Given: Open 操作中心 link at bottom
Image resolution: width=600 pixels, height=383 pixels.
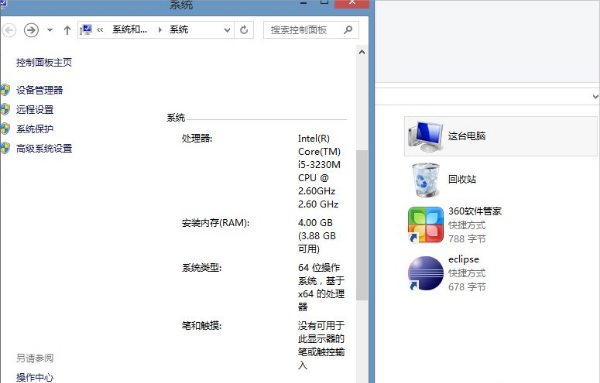Looking at the screenshot, I should [35, 378].
